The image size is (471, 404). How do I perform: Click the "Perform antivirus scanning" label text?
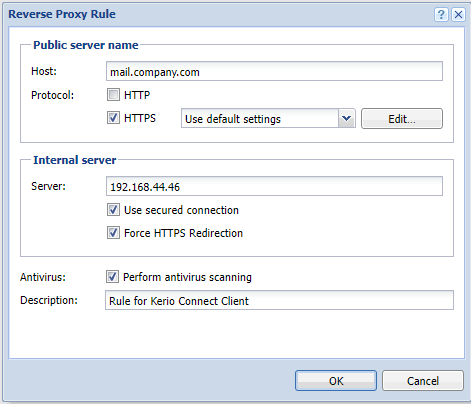[187, 277]
